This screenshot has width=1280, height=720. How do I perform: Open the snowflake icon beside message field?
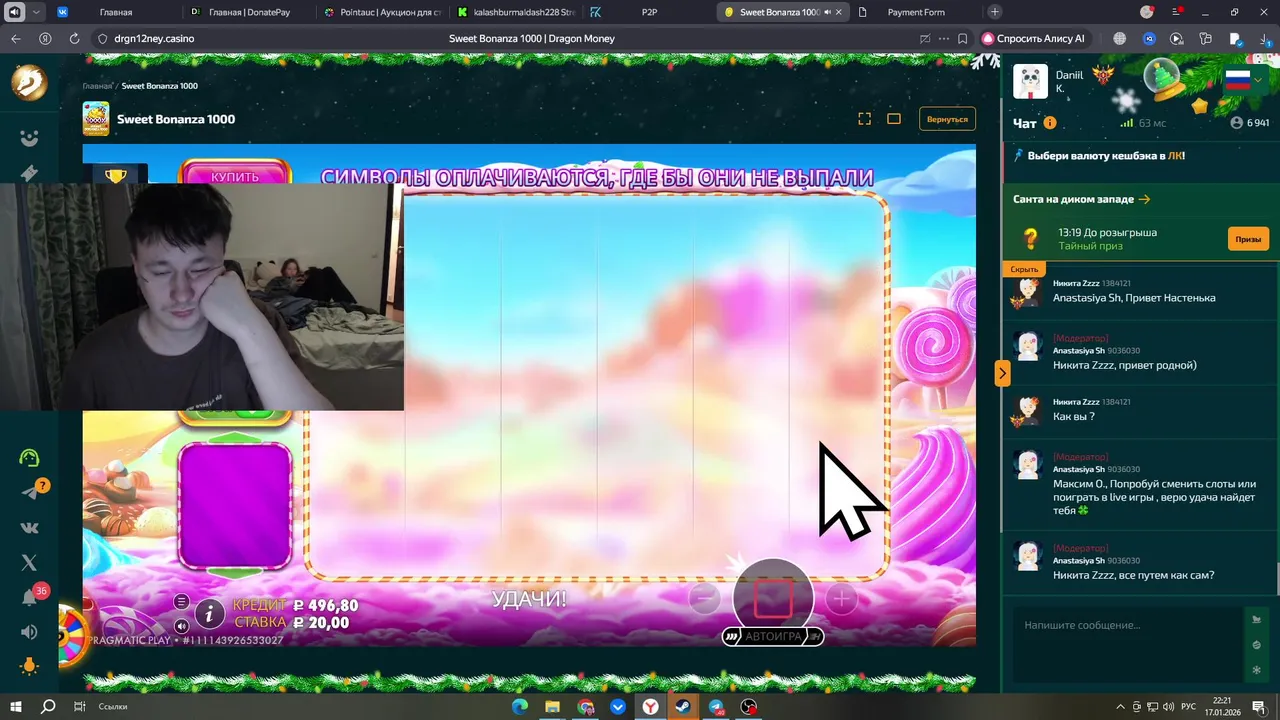[1257, 669]
